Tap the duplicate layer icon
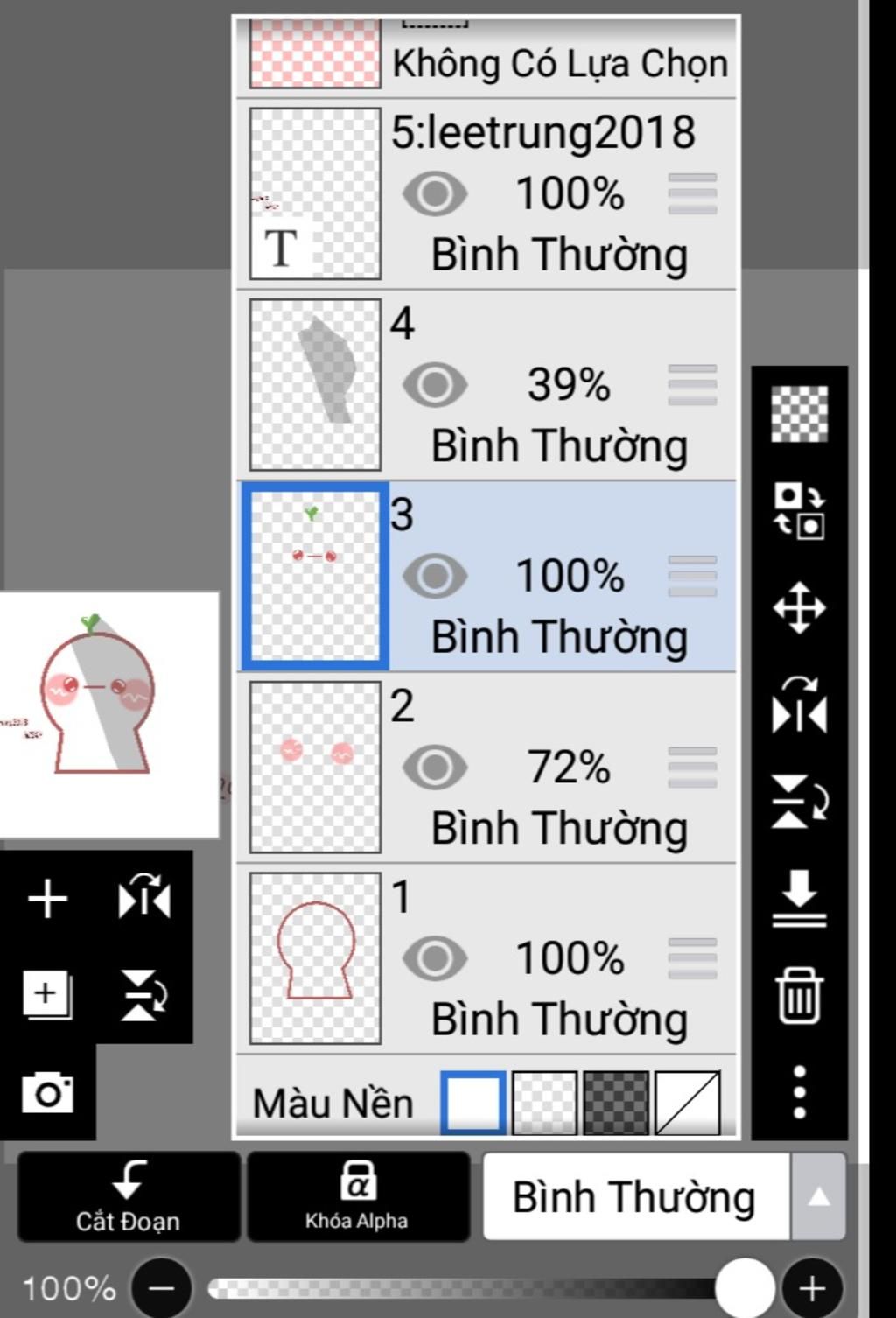 coord(47,996)
